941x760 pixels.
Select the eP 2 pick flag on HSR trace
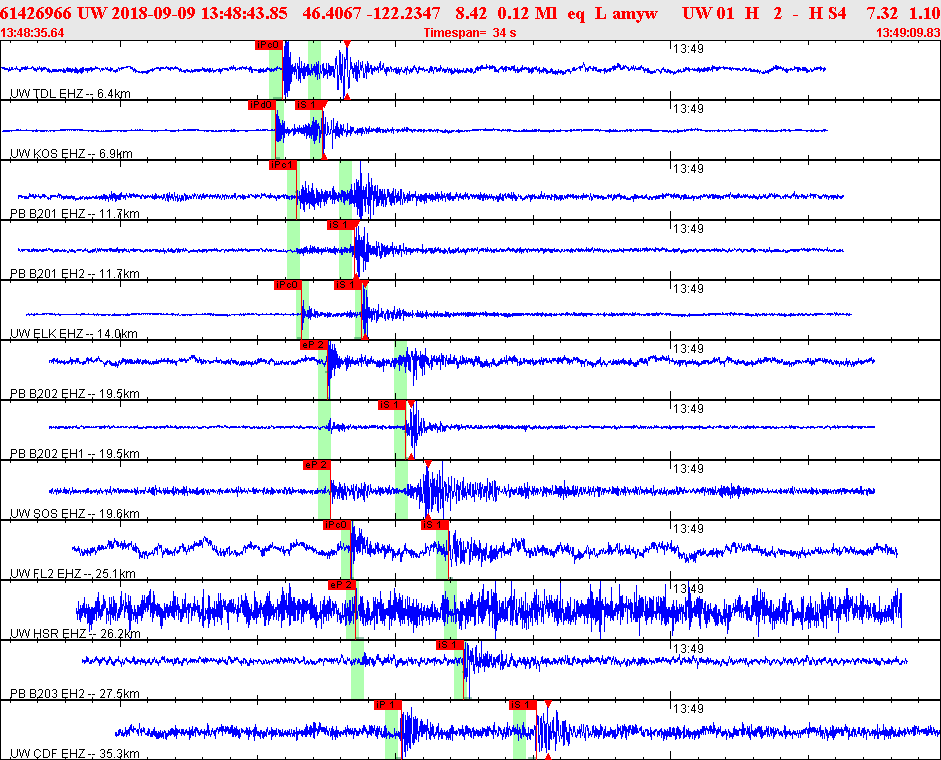click(x=342, y=585)
